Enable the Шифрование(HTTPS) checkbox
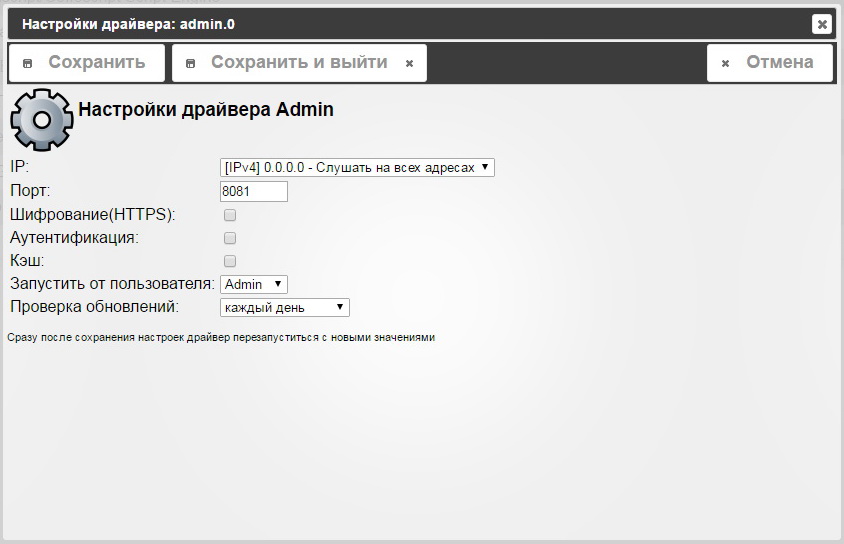This screenshot has height=544, width=844. coord(230,215)
